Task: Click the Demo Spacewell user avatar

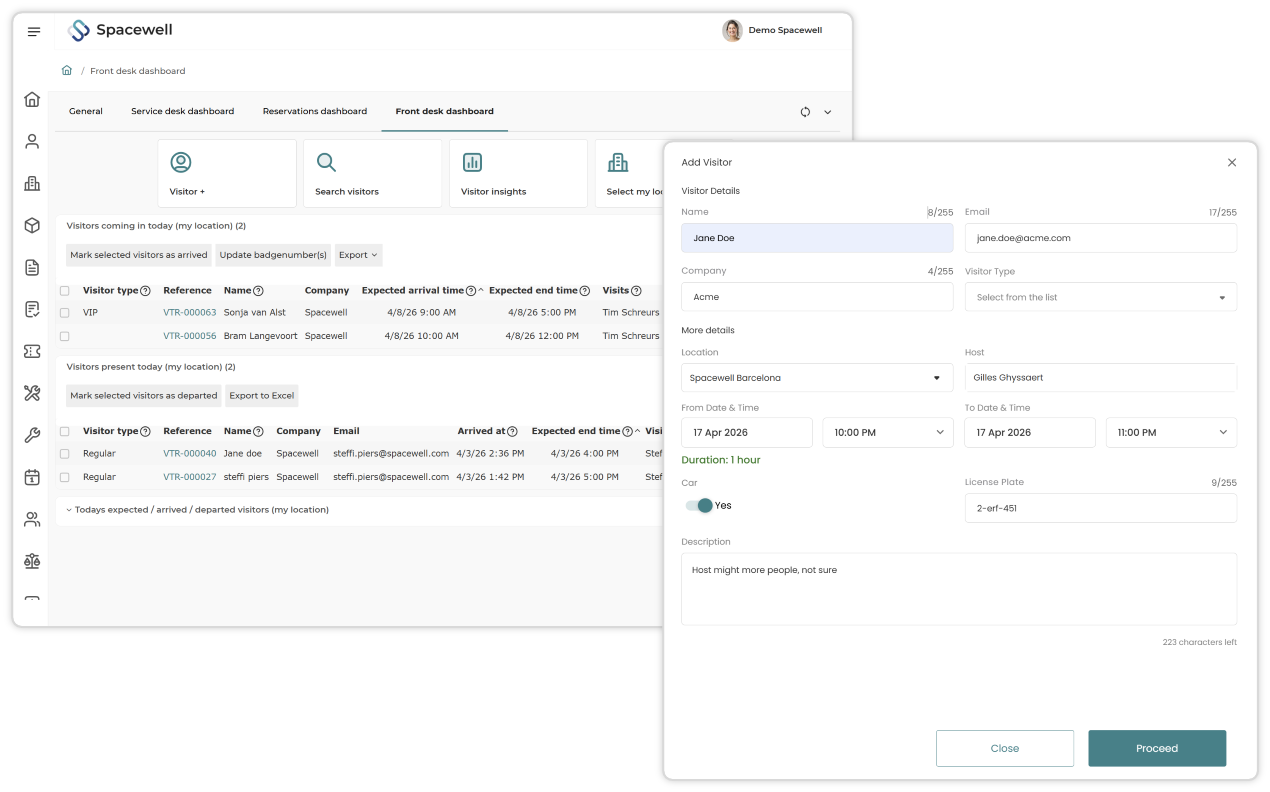Action: [732, 31]
